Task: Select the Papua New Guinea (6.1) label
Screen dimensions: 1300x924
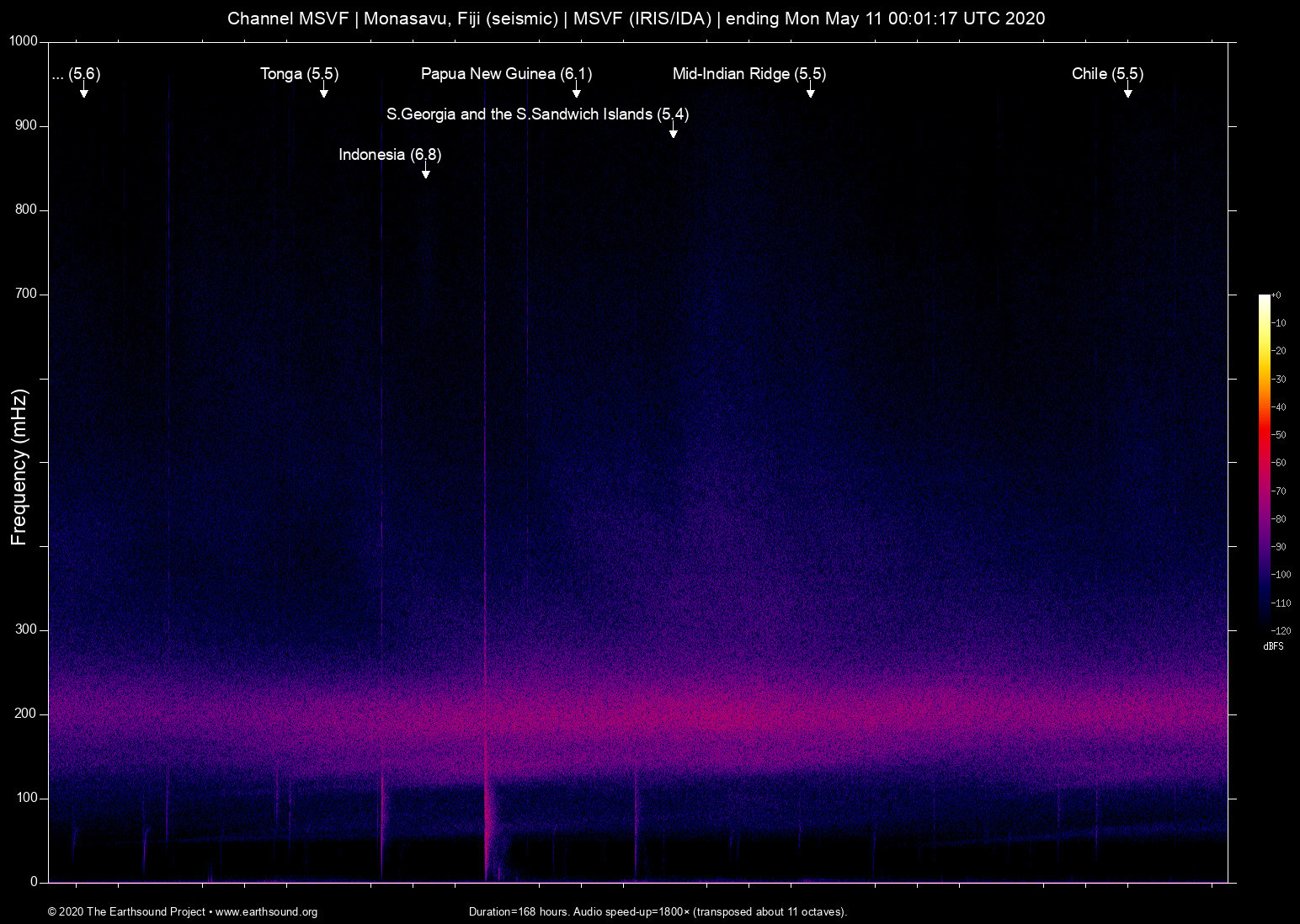Action: pos(507,74)
